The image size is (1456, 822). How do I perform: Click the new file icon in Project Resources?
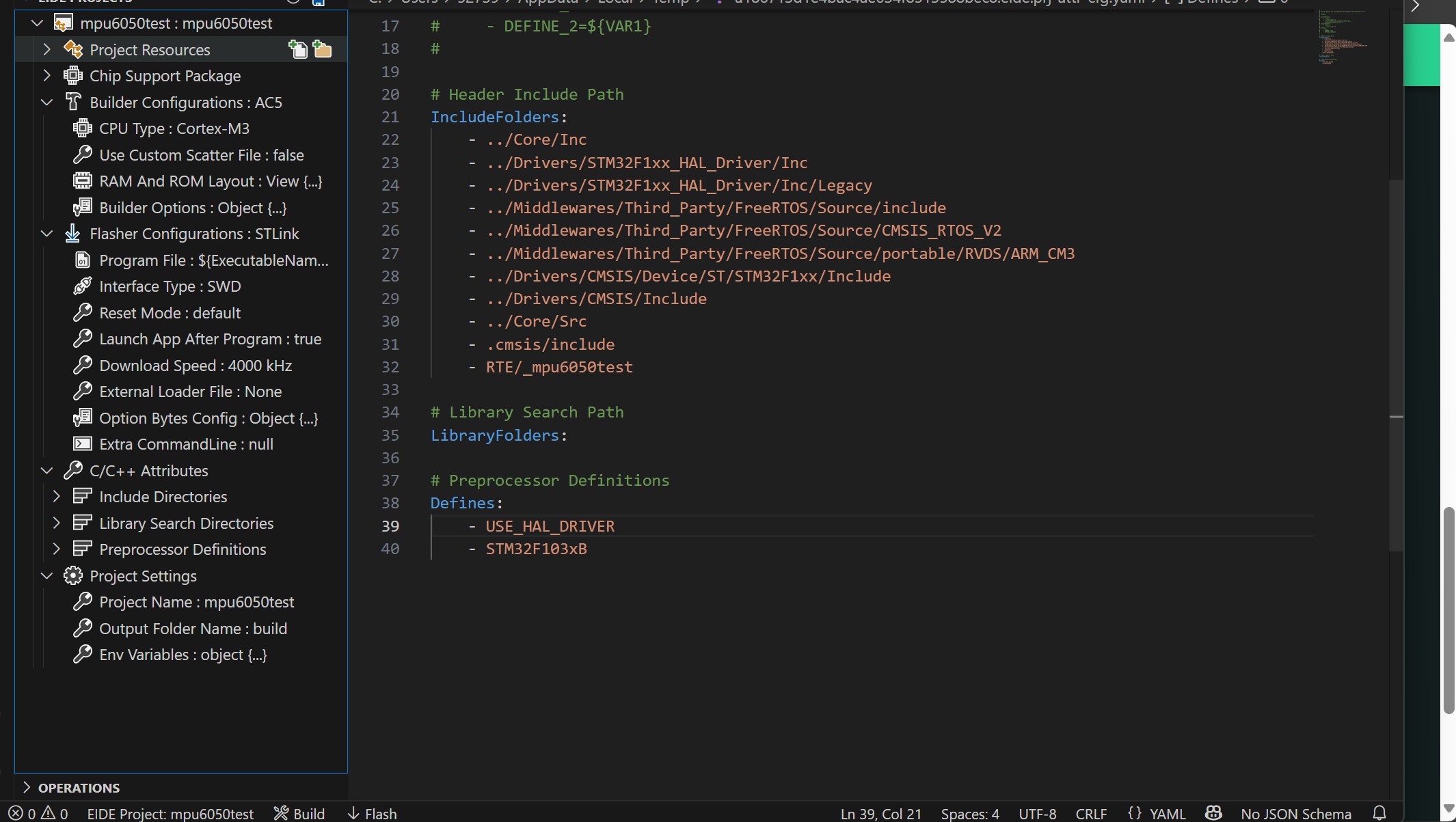point(298,49)
